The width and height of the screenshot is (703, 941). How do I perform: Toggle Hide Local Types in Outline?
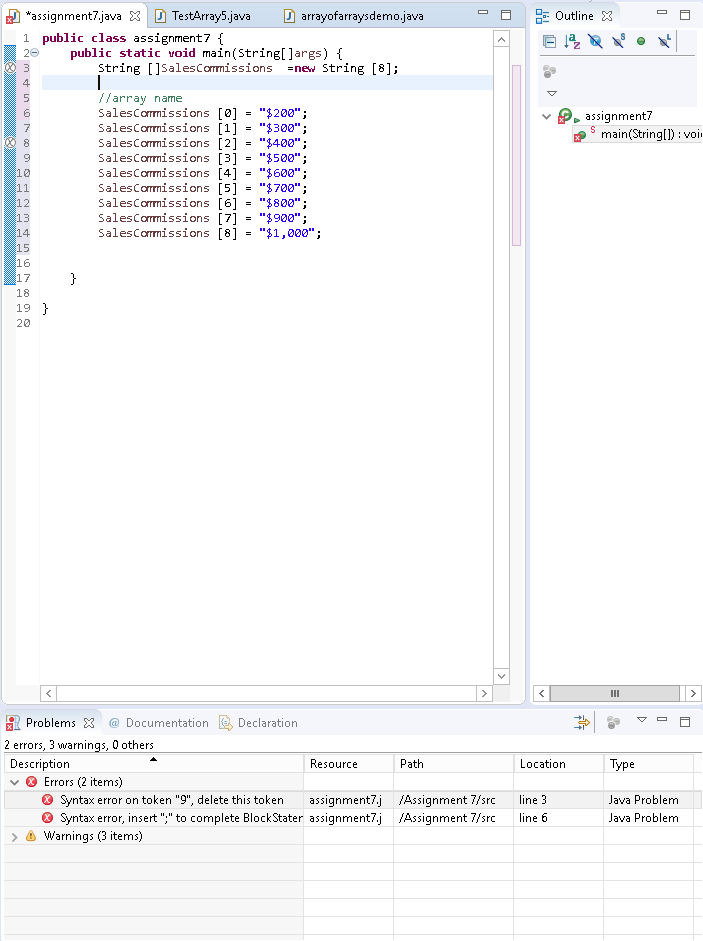663,41
